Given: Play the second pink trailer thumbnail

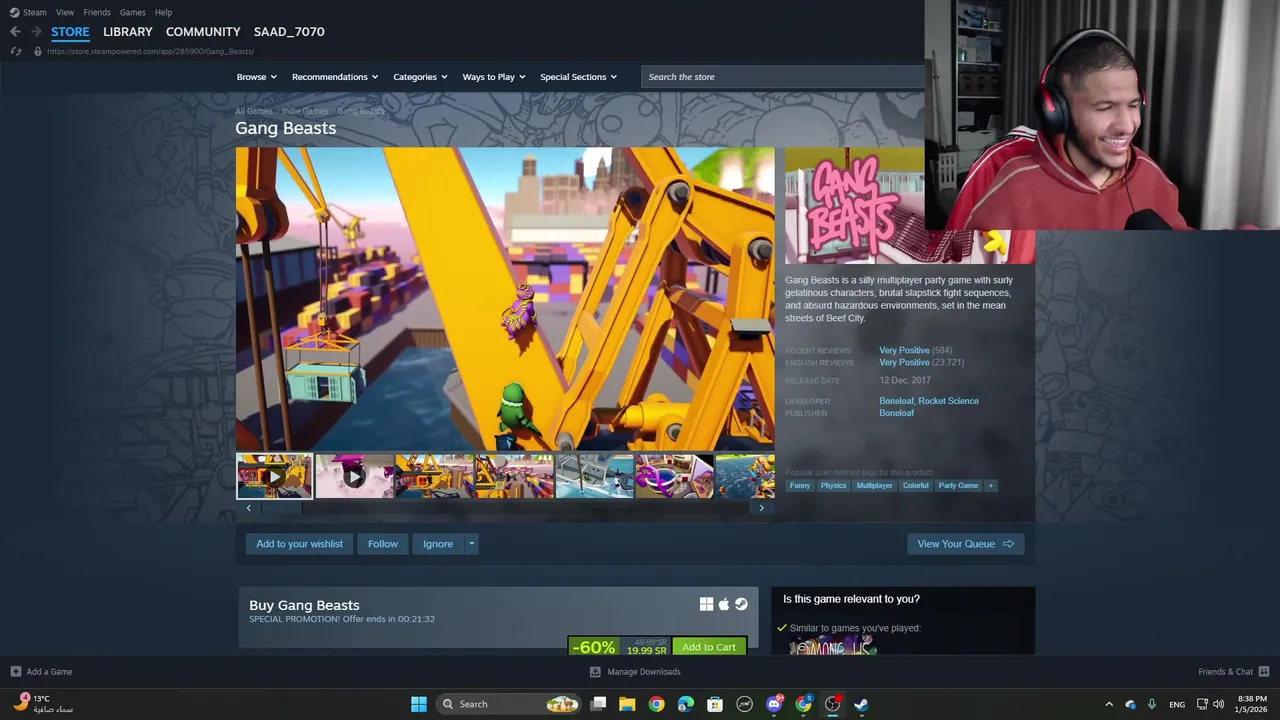Looking at the screenshot, I should 354,476.
